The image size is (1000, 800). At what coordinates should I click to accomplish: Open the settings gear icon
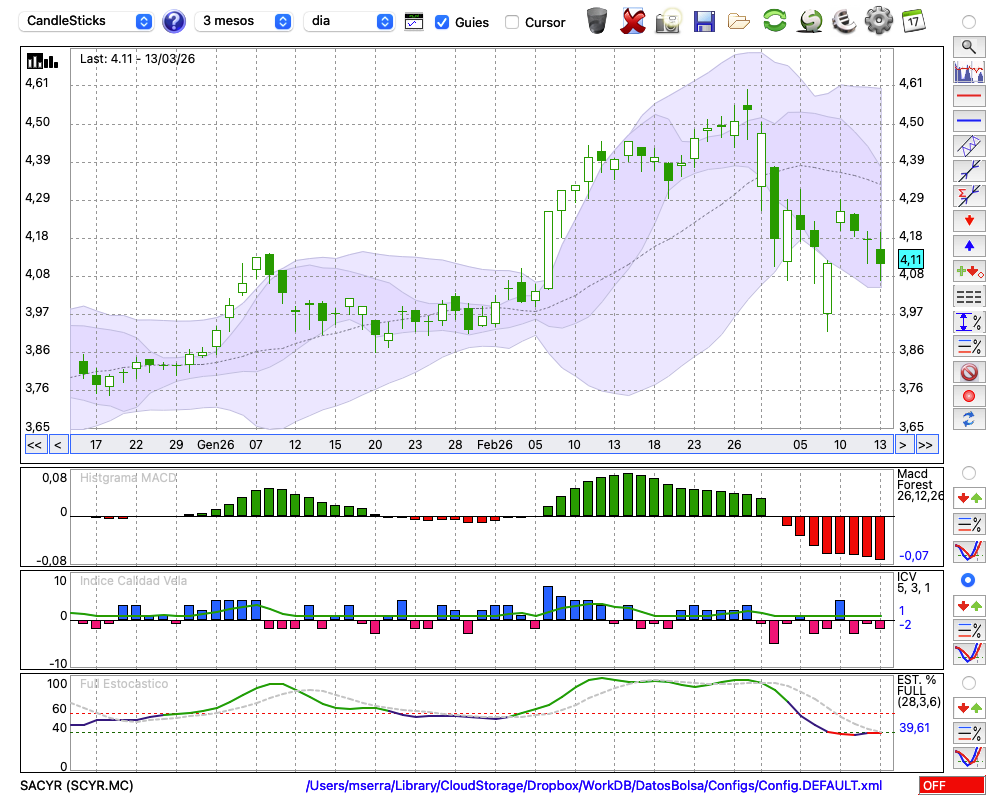pos(878,21)
